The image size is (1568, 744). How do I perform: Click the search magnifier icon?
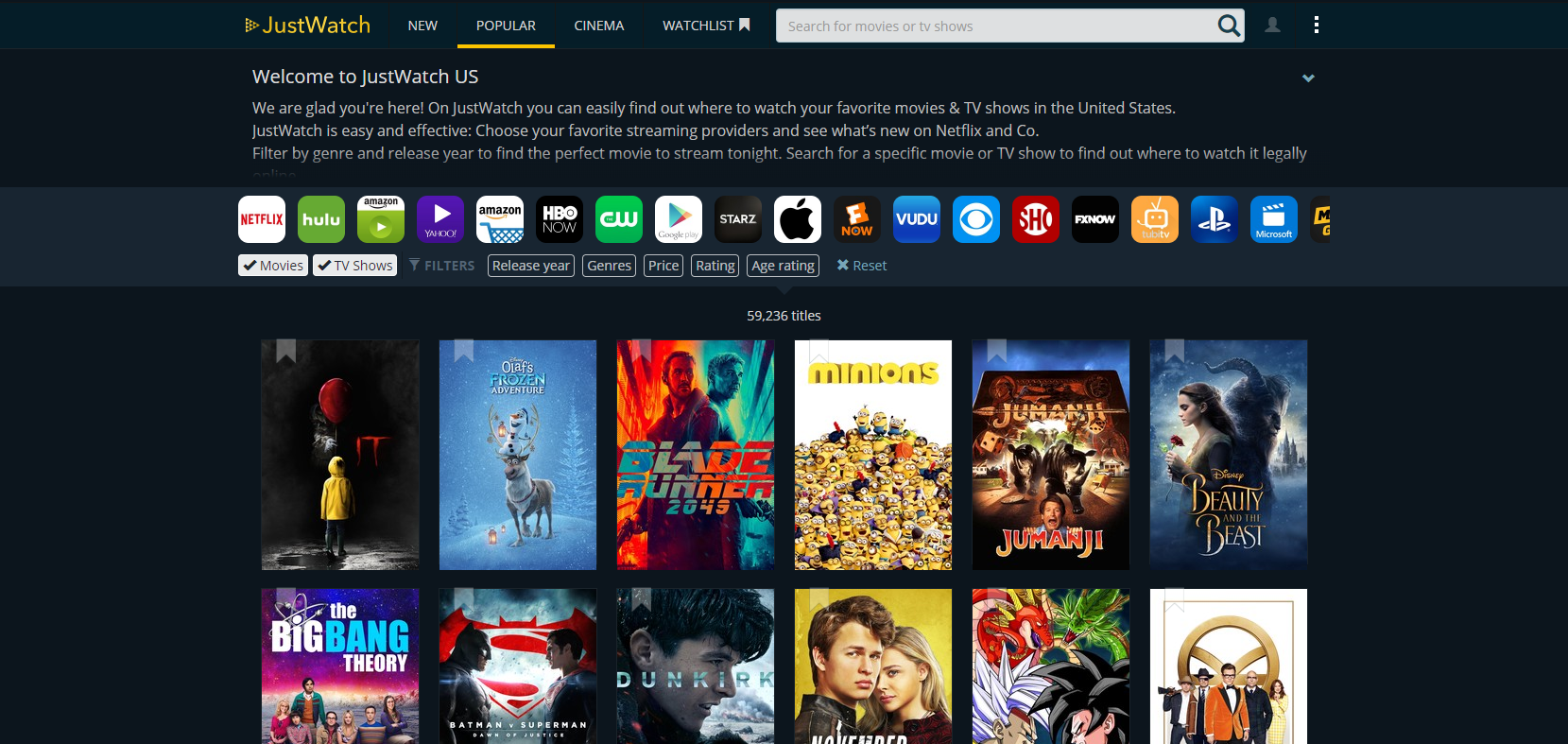click(x=1229, y=26)
